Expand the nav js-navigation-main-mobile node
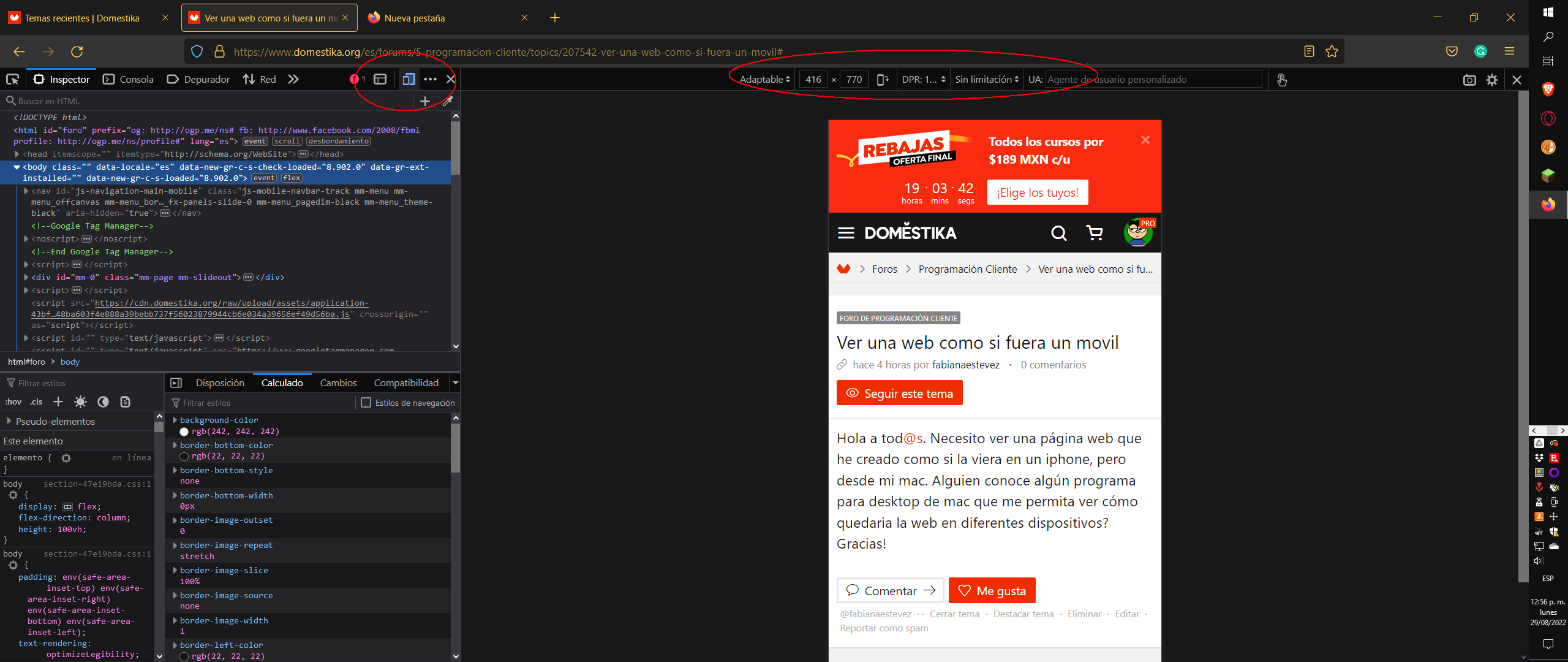 tap(26, 191)
